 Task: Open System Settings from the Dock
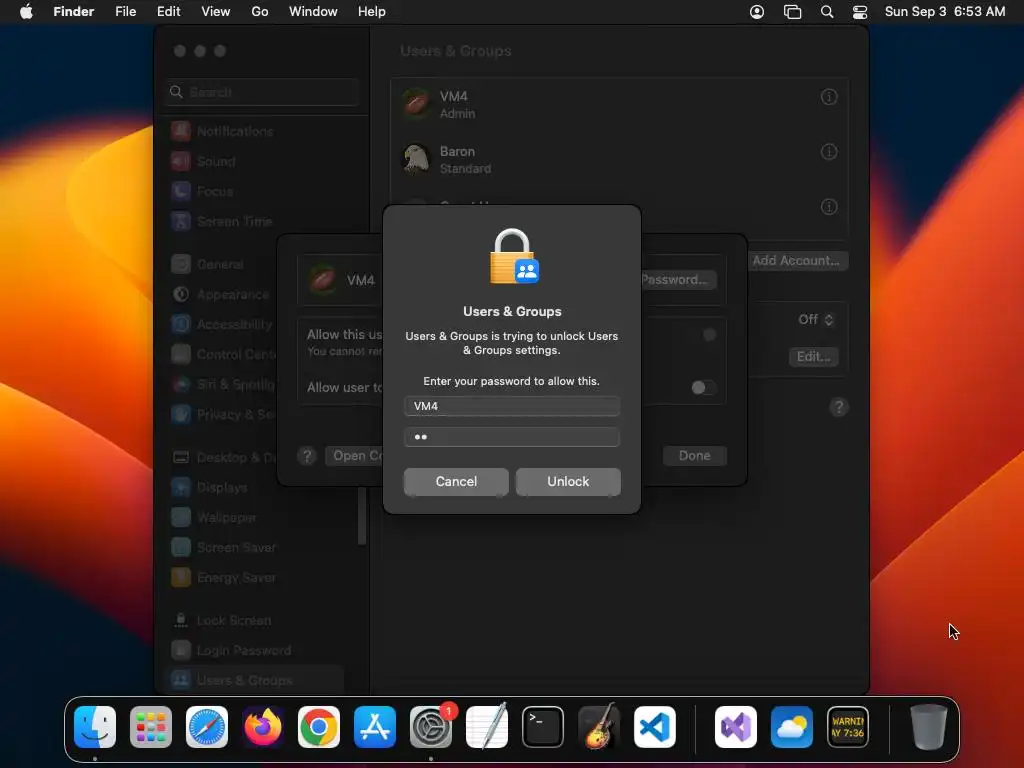(x=431, y=727)
